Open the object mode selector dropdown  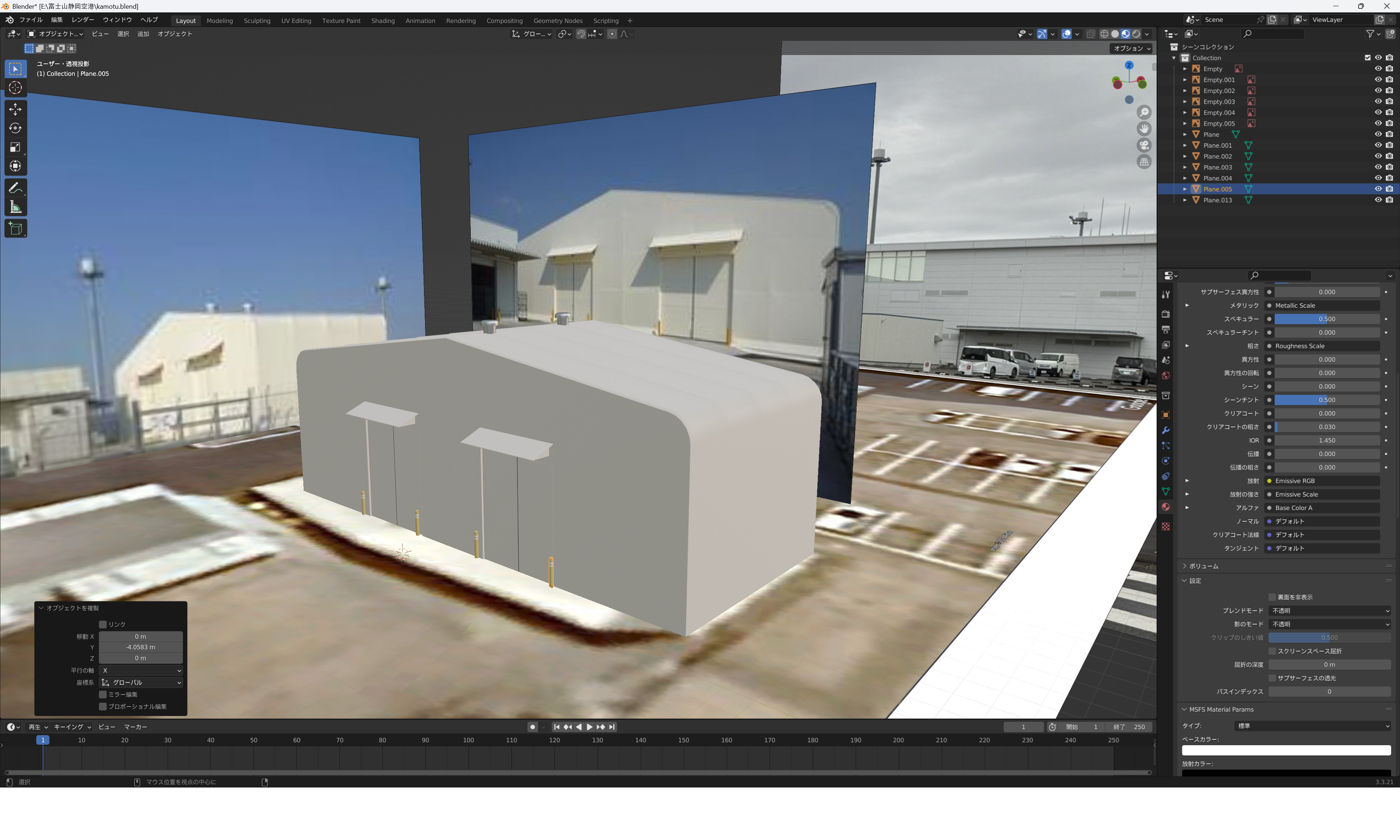point(55,34)
